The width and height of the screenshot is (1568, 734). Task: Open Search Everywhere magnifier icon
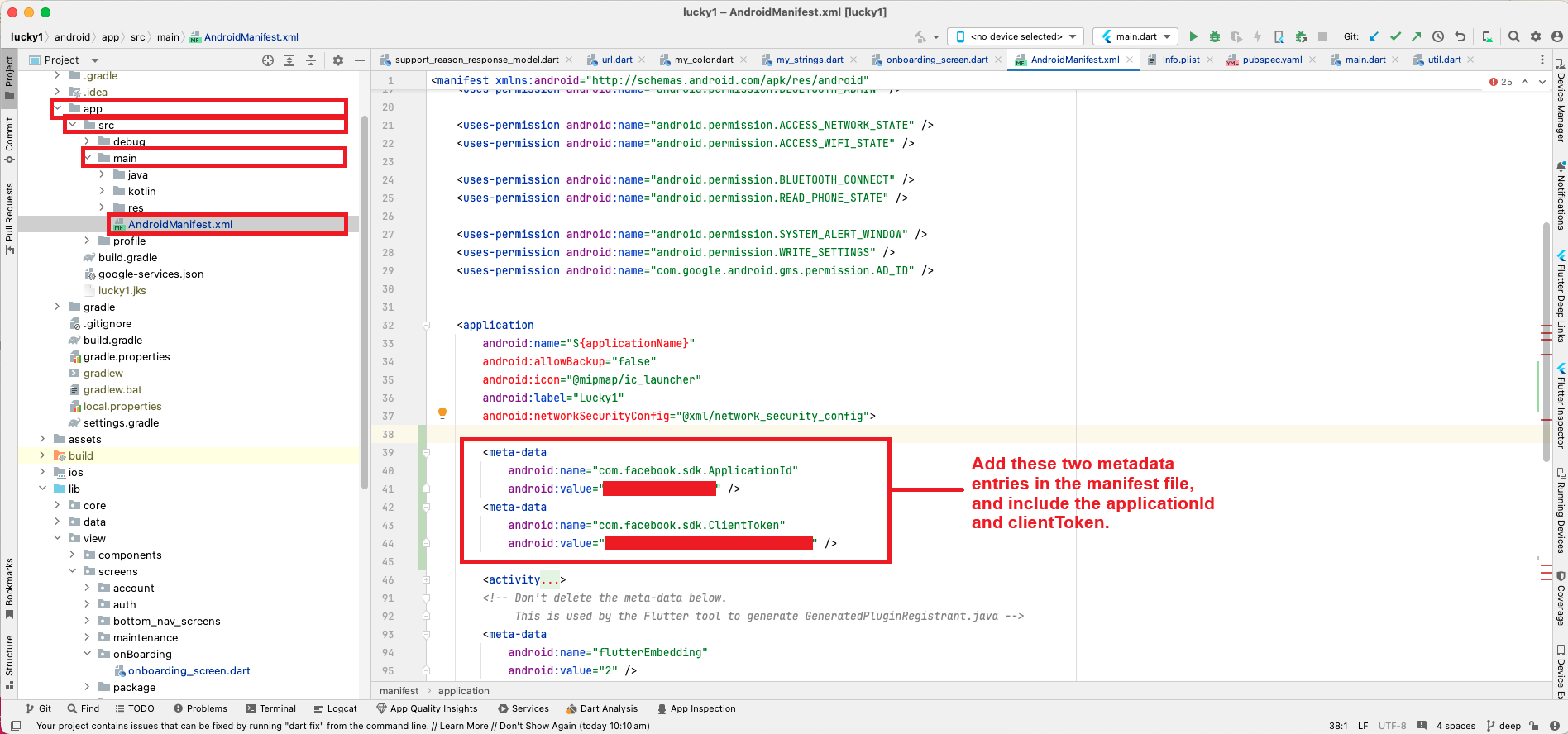point(1513,36)
